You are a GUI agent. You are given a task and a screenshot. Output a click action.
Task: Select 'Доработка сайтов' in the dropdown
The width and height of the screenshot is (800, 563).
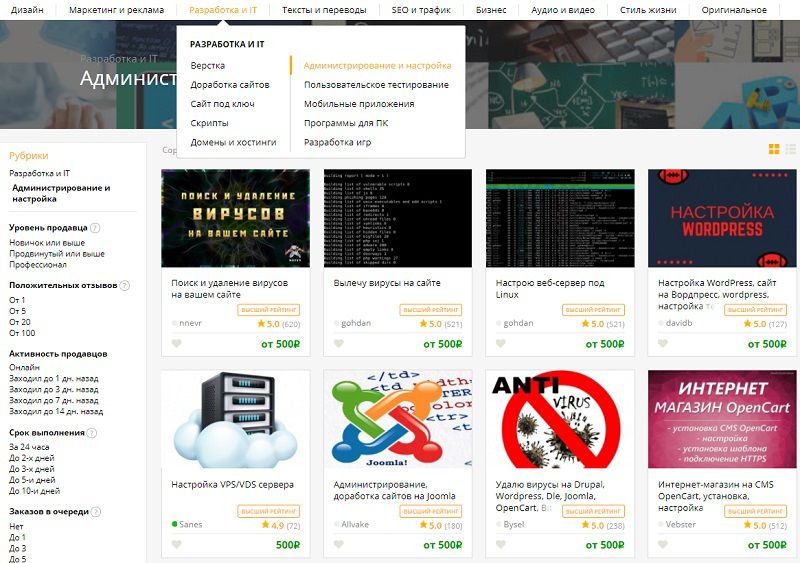(x=230, y=85)
